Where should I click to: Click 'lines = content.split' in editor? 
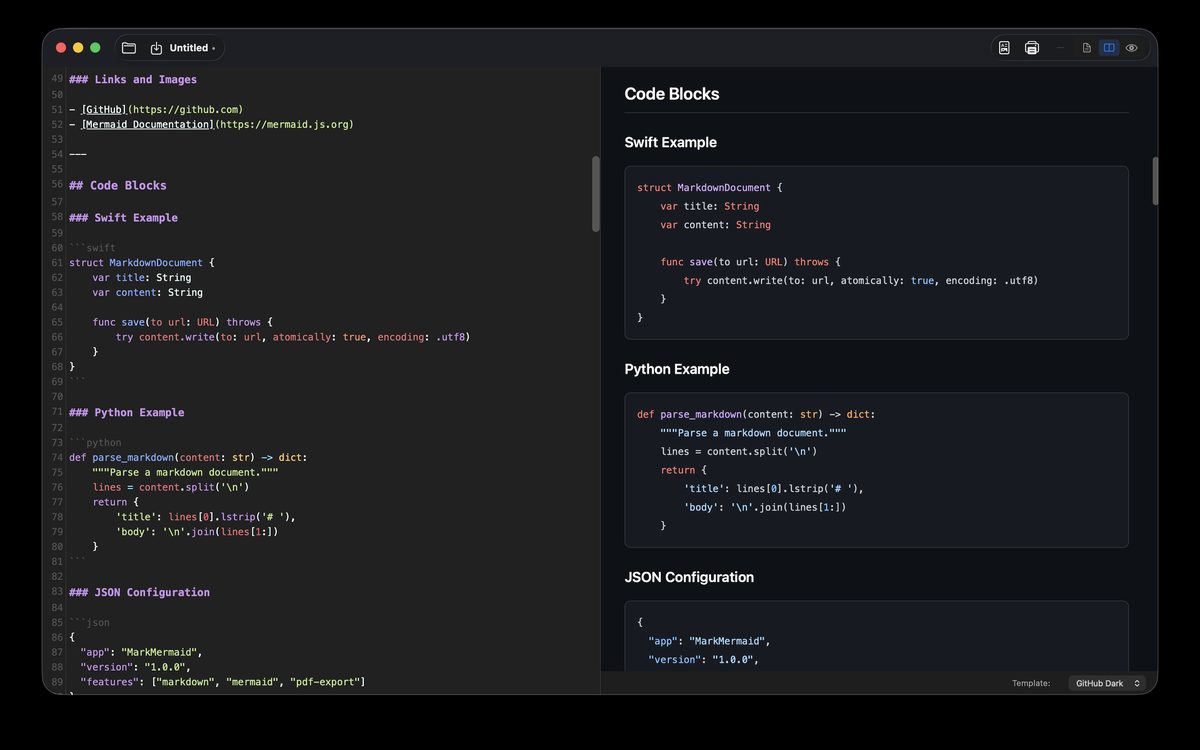click(170, 487)
